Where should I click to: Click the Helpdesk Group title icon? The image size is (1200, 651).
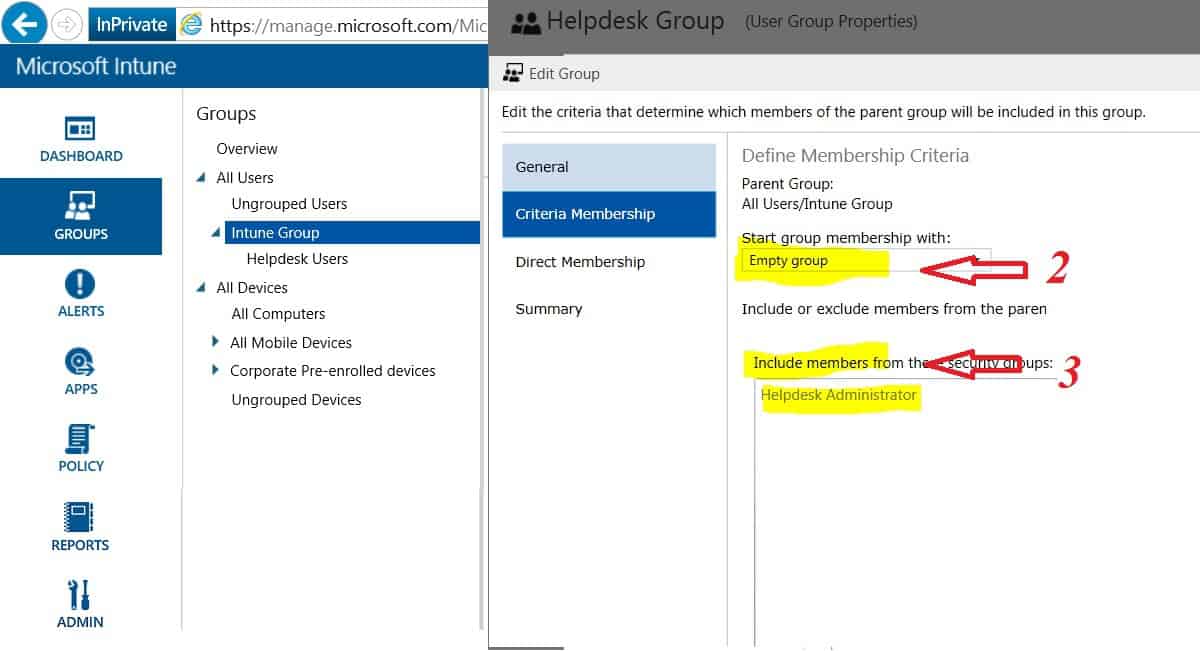point(525,21)
